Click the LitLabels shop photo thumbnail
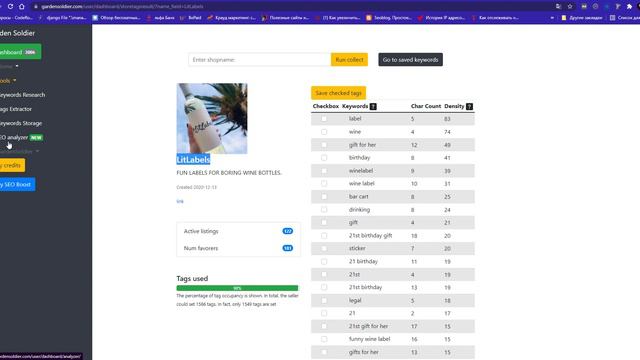 pos(212,118)
